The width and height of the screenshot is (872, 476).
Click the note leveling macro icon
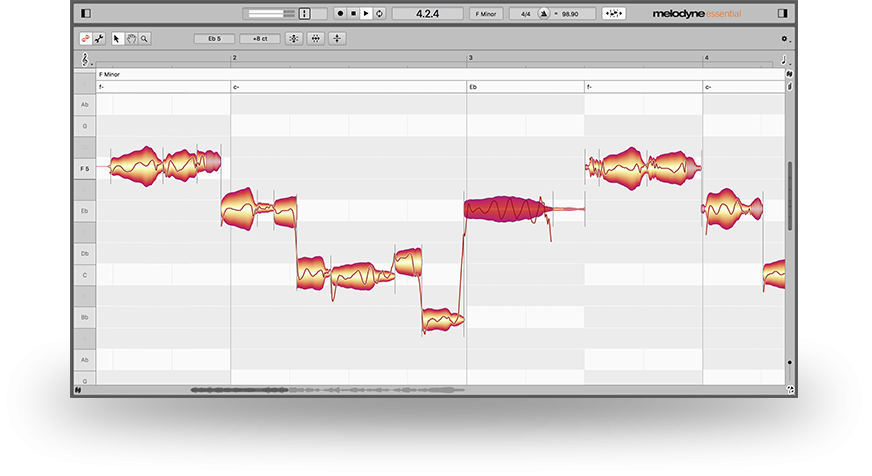[338, 39]
